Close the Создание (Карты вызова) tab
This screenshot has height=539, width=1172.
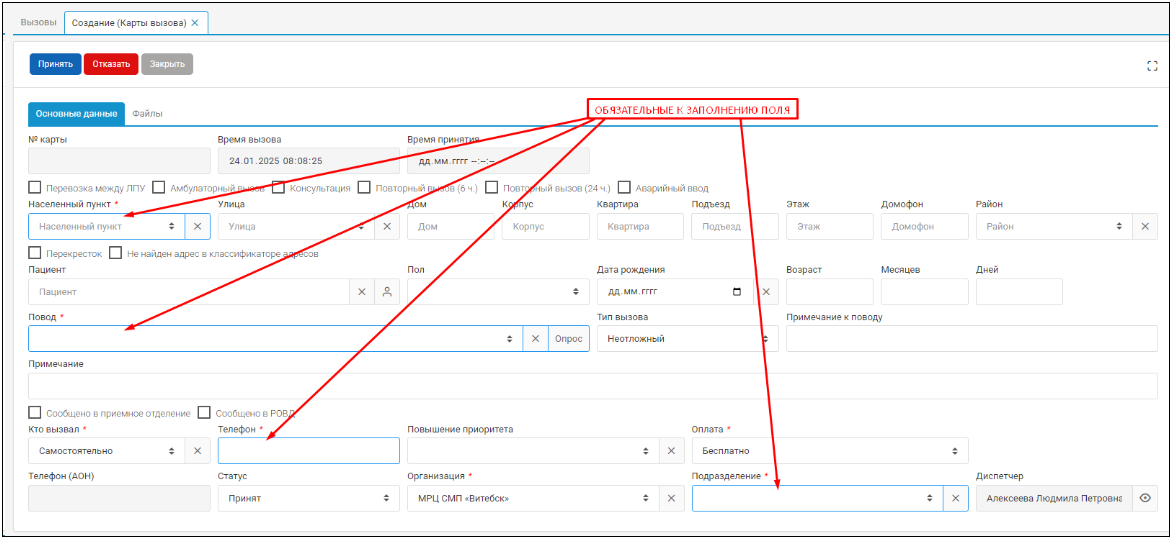click(x=195, y=22)
